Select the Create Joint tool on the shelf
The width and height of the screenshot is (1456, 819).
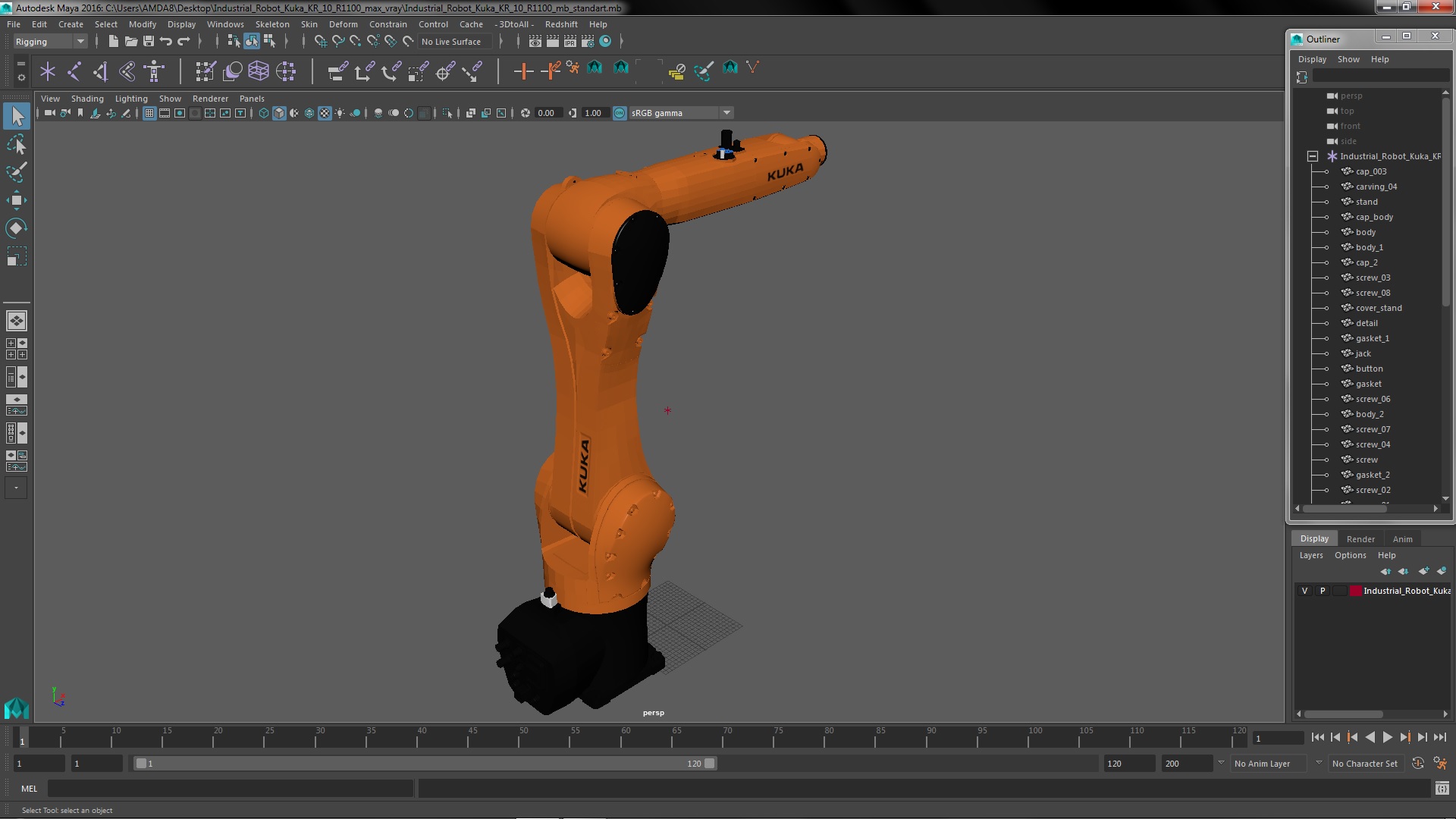coord(74,71)
